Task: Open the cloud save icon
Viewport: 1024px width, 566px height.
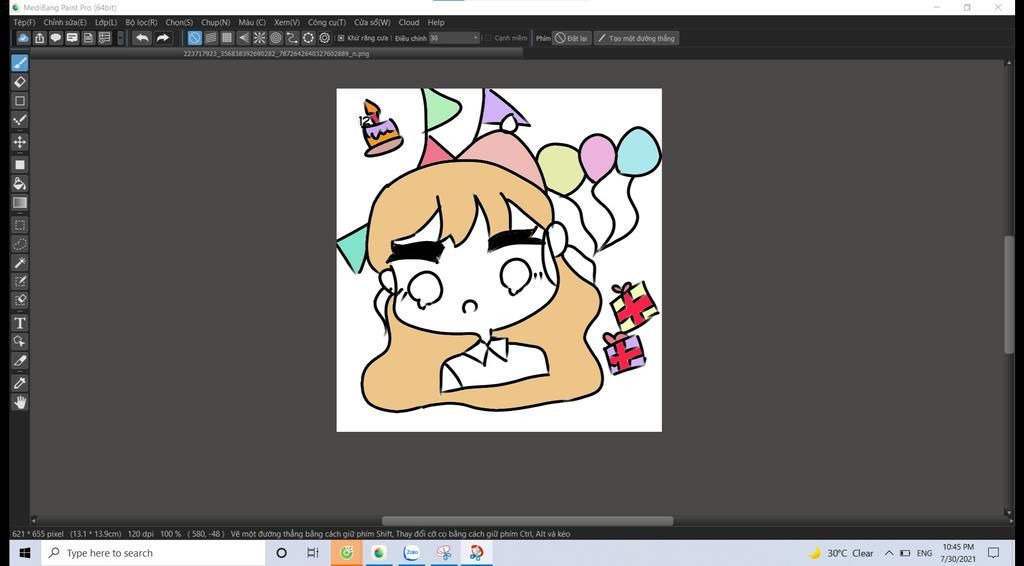Action: point(23,38)
